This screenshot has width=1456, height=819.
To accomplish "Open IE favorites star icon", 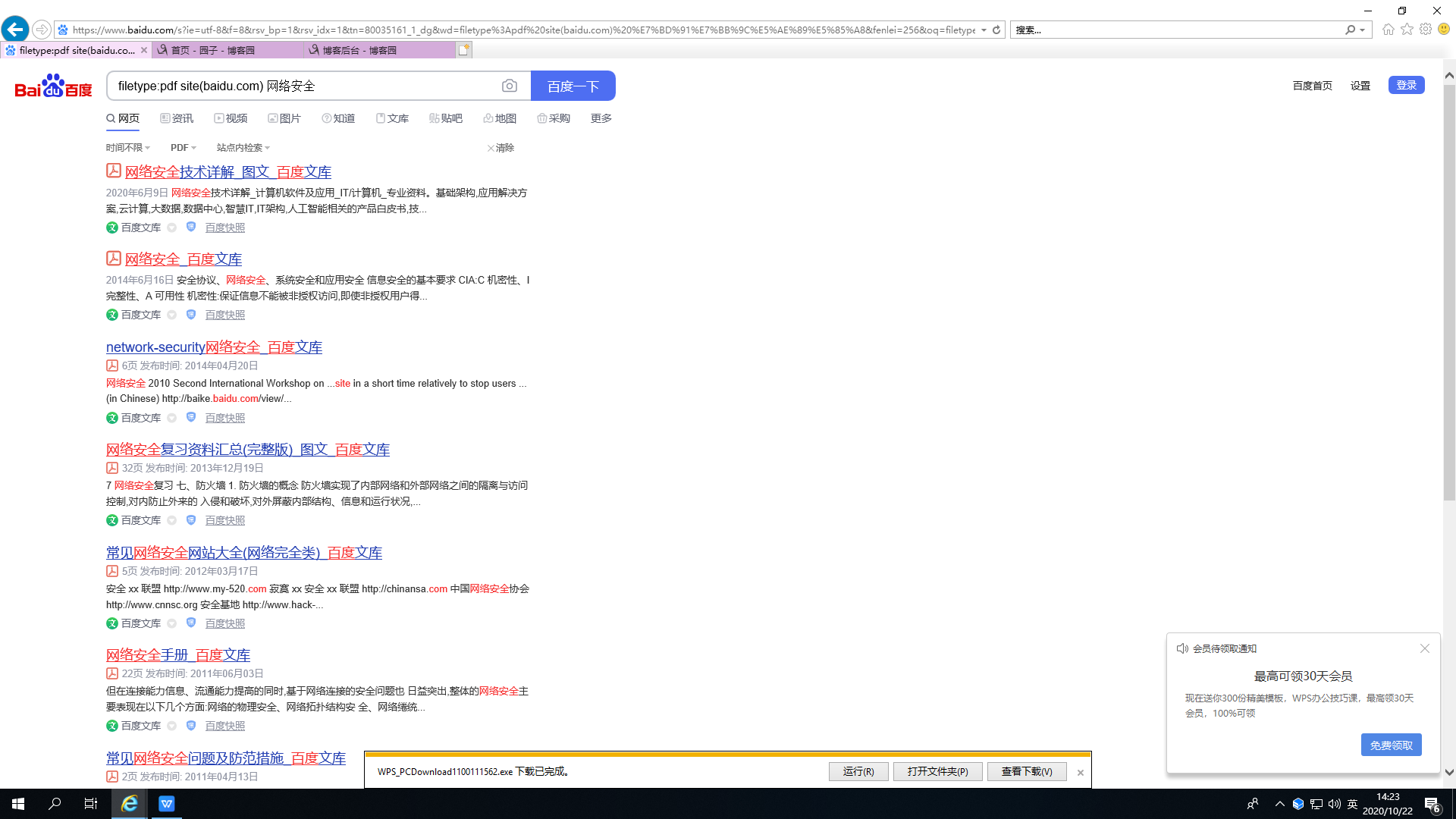I will pyautogui.click(x=1407, y=30).
